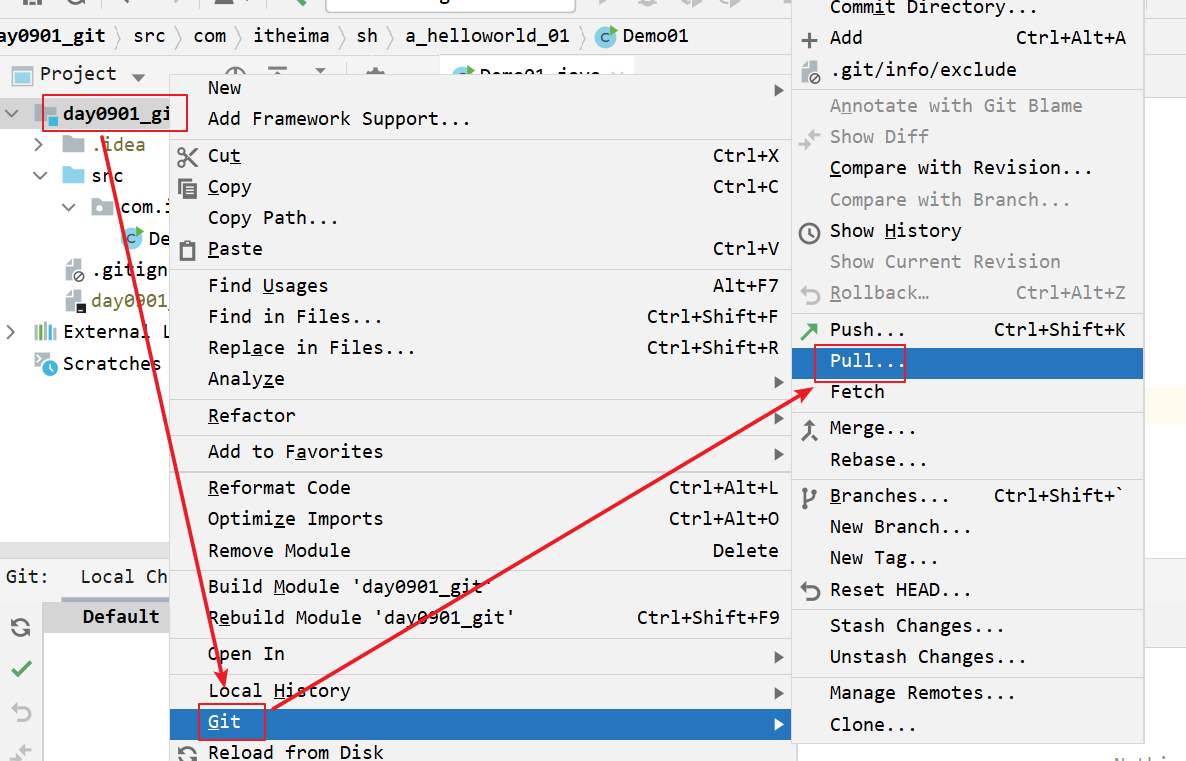Open the Local History submenu

(x=279, y=691)
